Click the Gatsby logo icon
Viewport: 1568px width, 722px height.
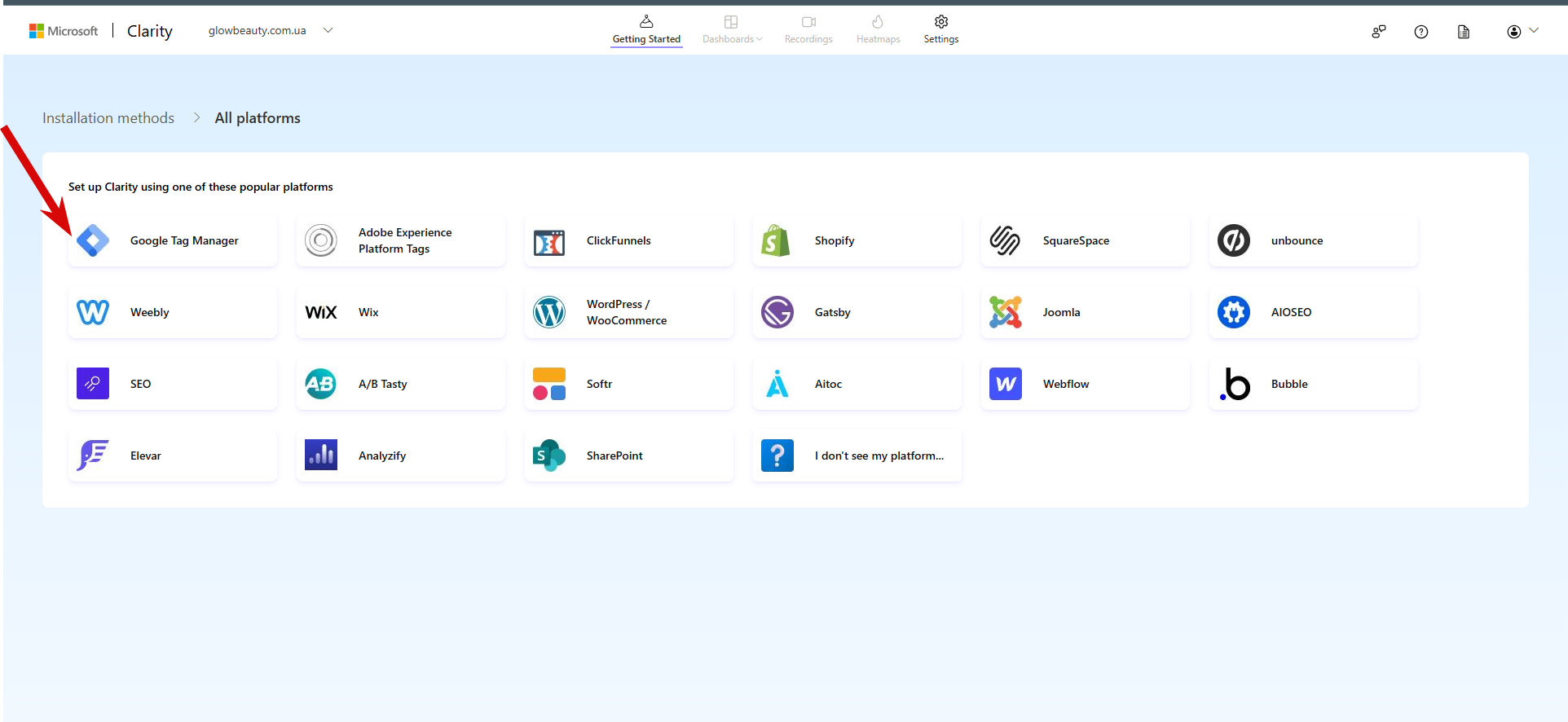point(777,312)
